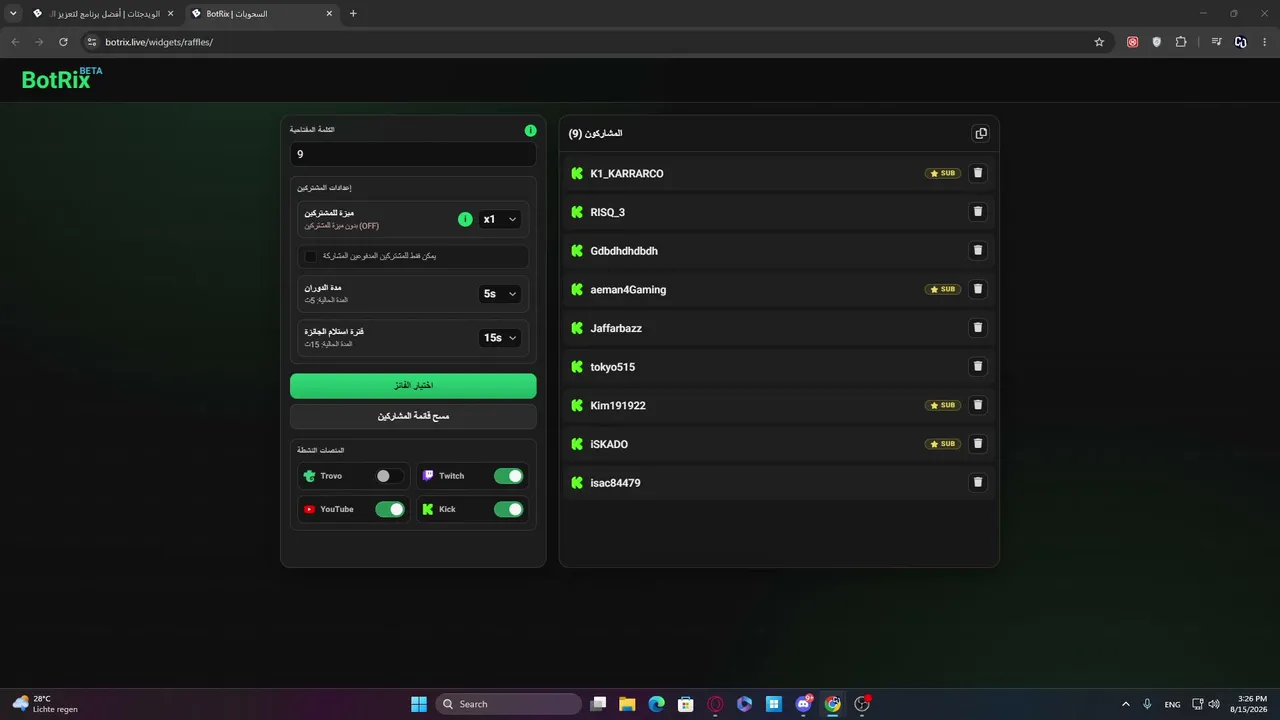
Task: Reload the BotRix page
Action: pyautogui.click(x=63, y=42)
